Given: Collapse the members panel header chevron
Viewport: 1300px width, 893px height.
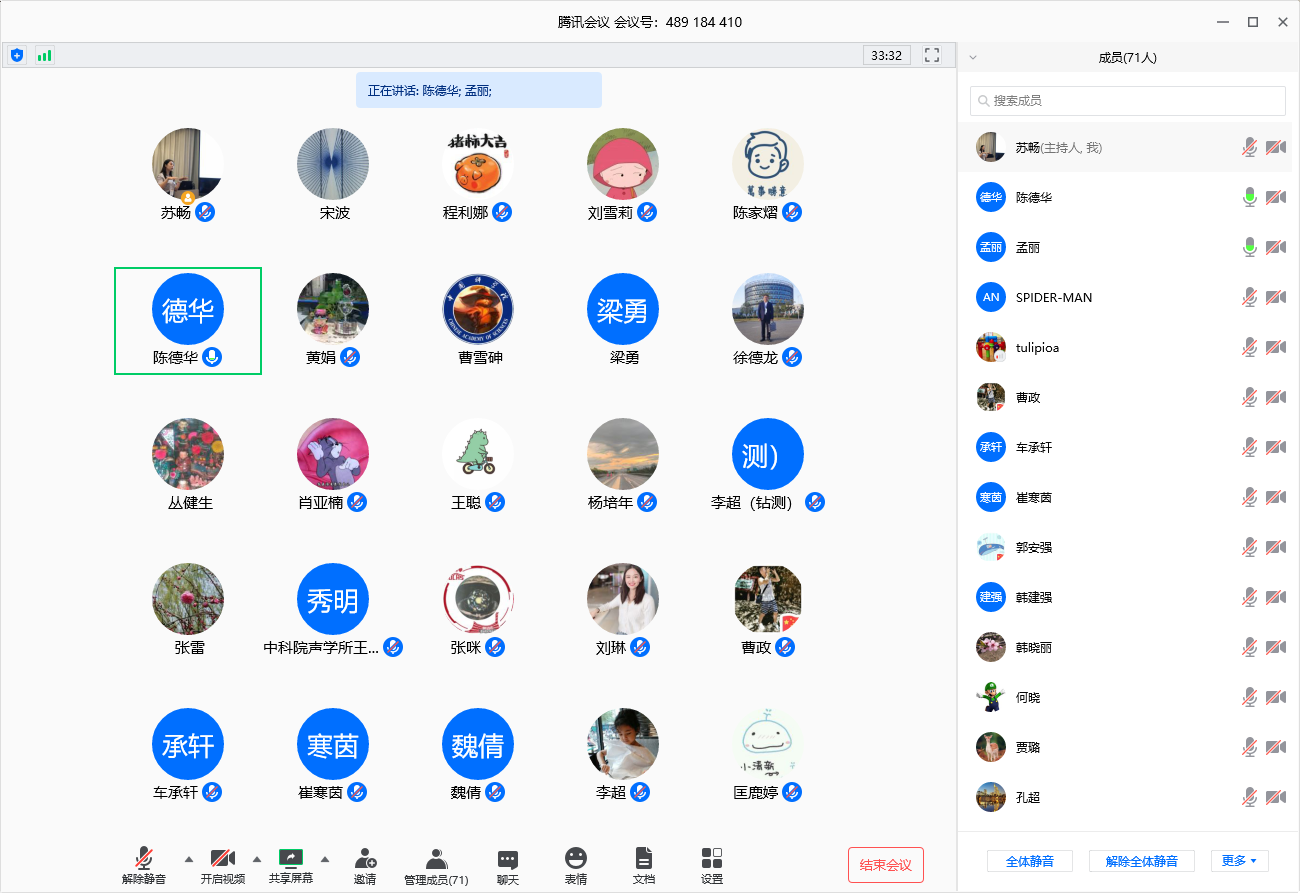Looking at the screenshot, I should (973, 58).
